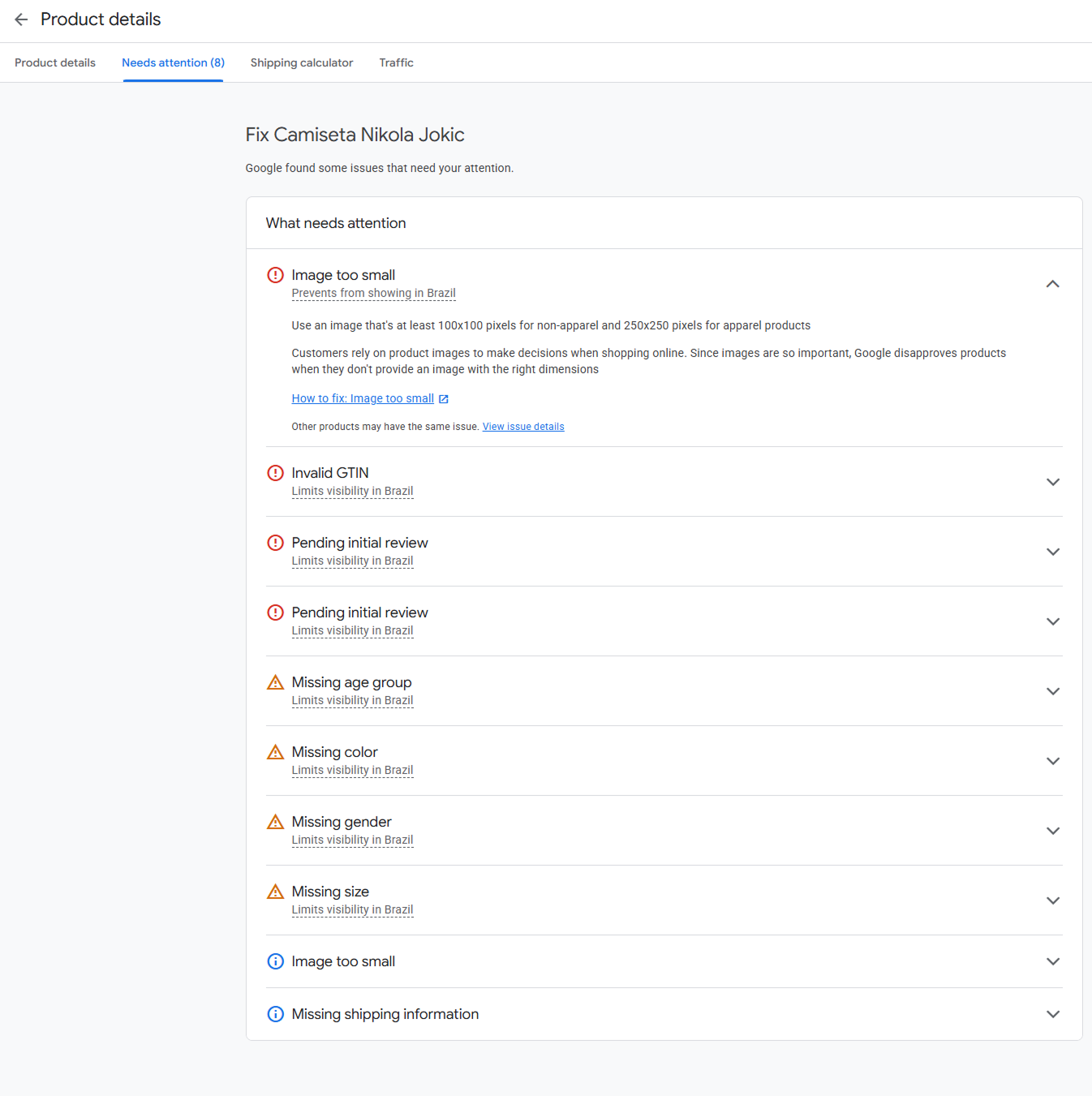Click the red error icon beside Invalid GTIN
This screenshot has height=1096, width=1092.
pos(276,473)
